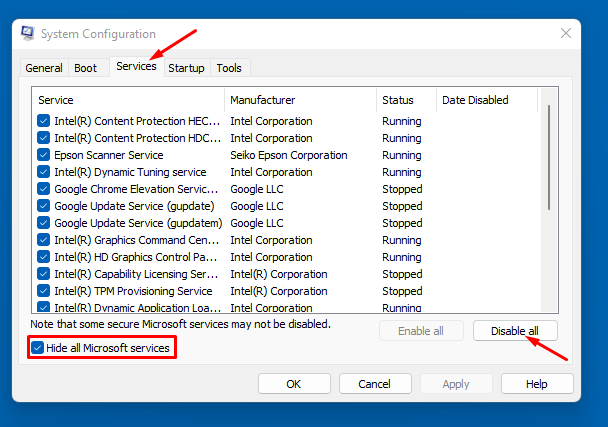
Task: Uncheck Intel(R) TPM Provisioning Service
Action: tap(43, 291)
